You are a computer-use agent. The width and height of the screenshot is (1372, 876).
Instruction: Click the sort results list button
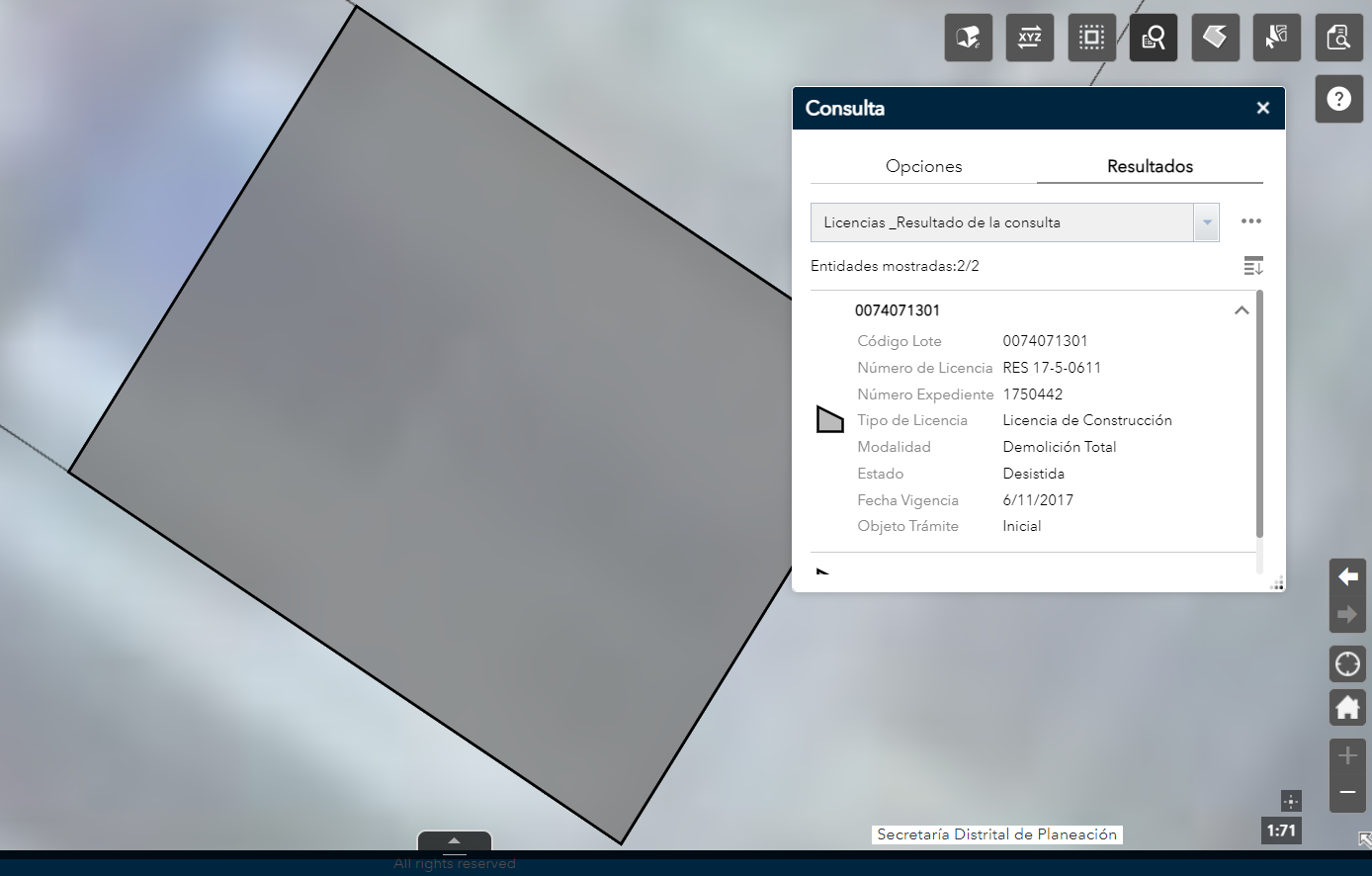point(1252,266)
